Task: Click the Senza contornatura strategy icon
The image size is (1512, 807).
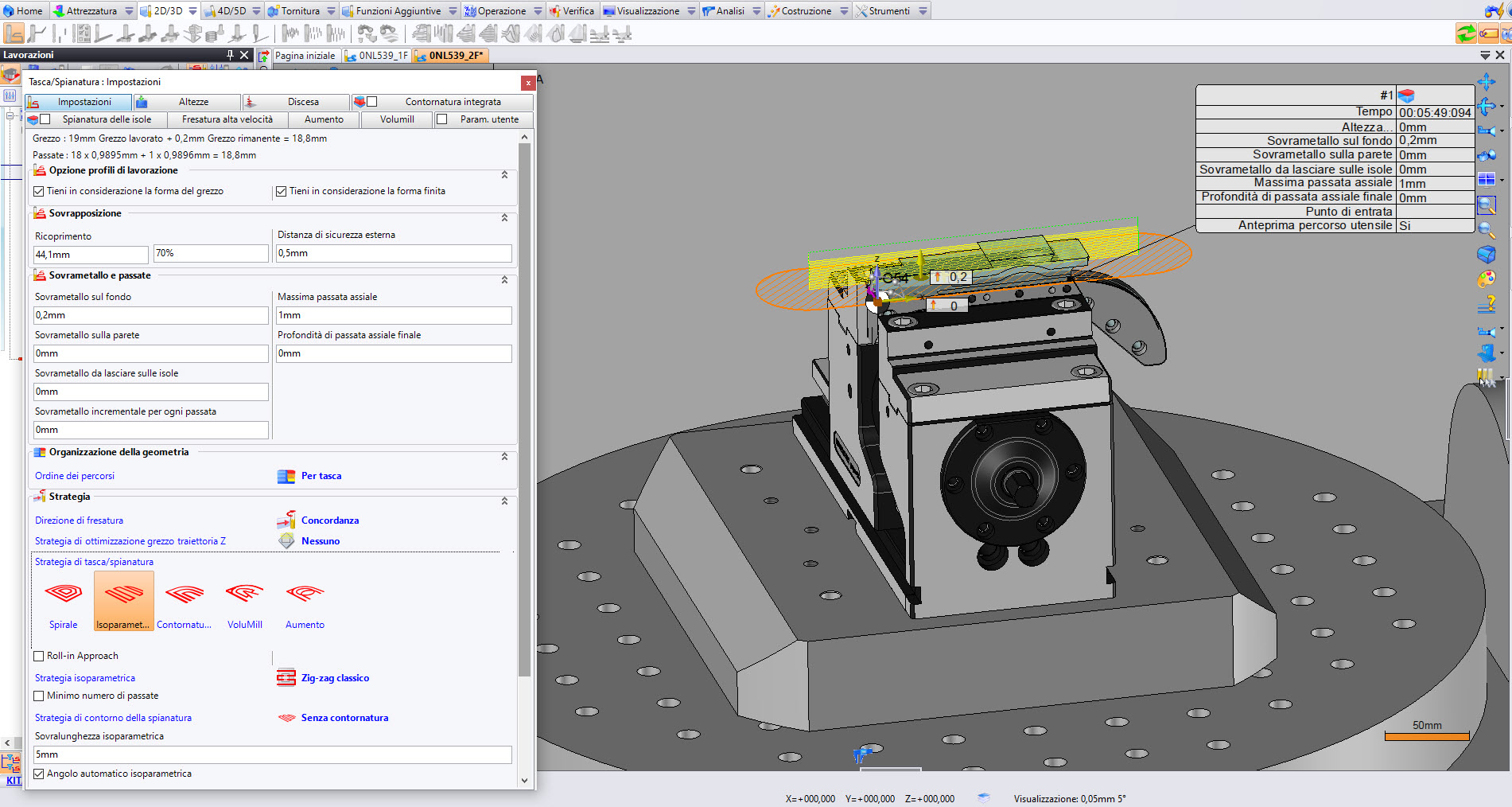Action: (286, 718)
